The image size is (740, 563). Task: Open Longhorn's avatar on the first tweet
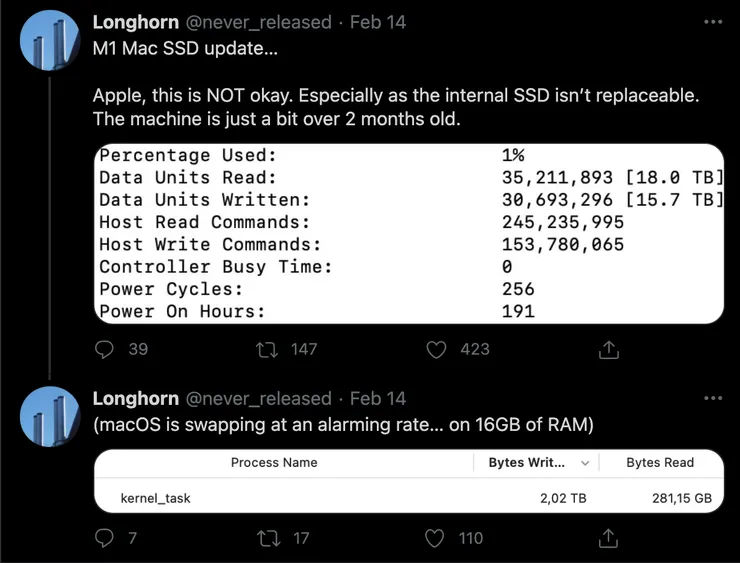click(50, 41)
